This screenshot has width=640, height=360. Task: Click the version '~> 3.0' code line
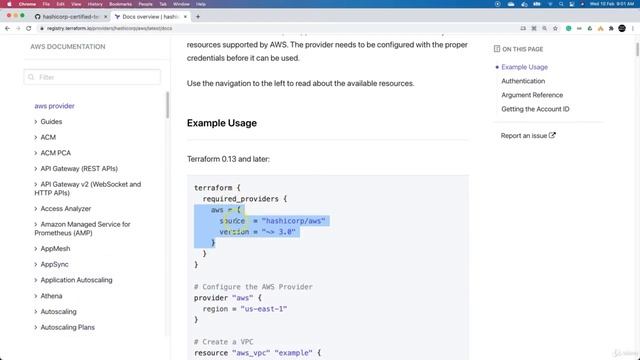[x=257, y=232]
